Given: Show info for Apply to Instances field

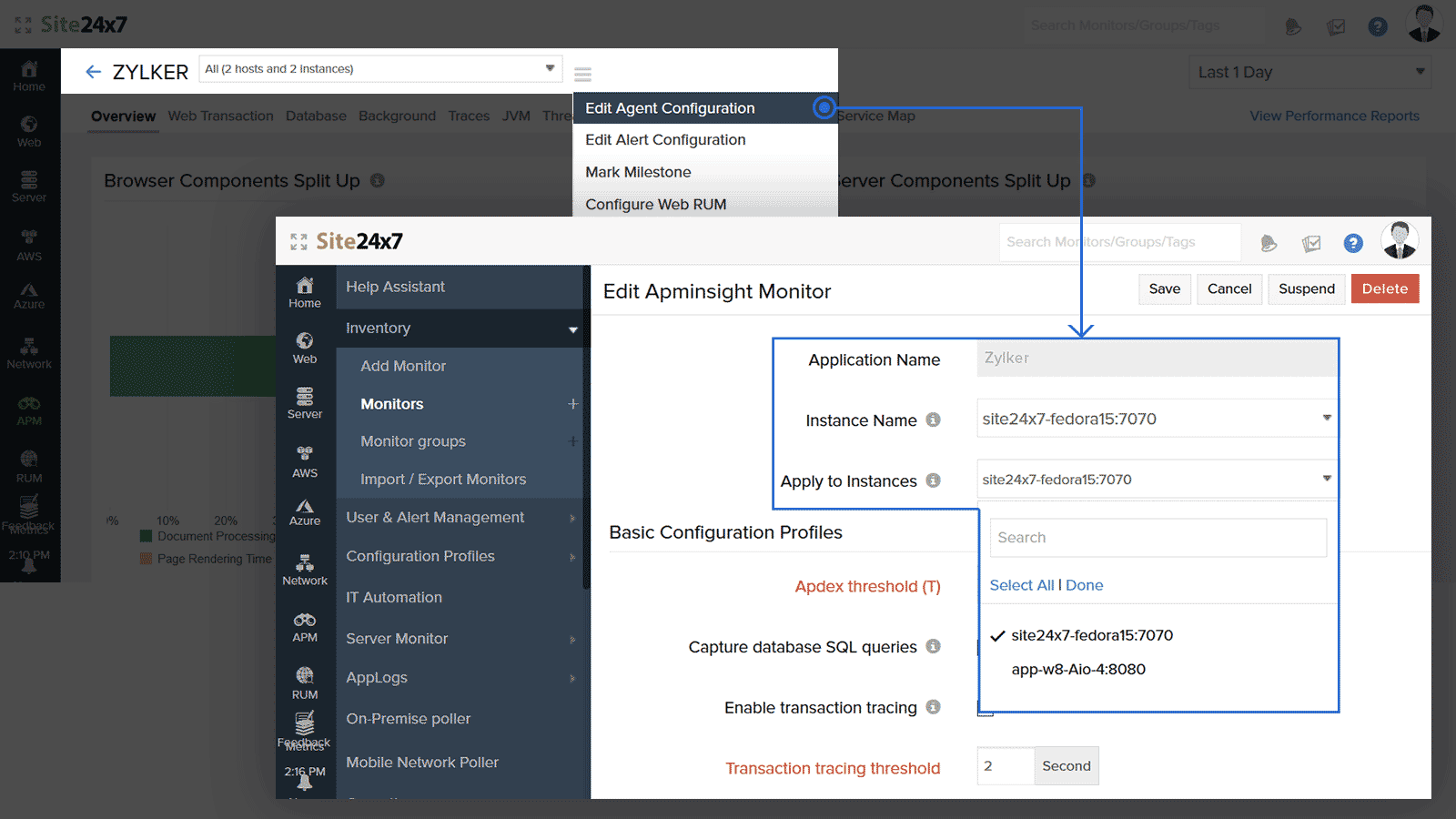Looking at the screenshot, I should coord(933,480).
